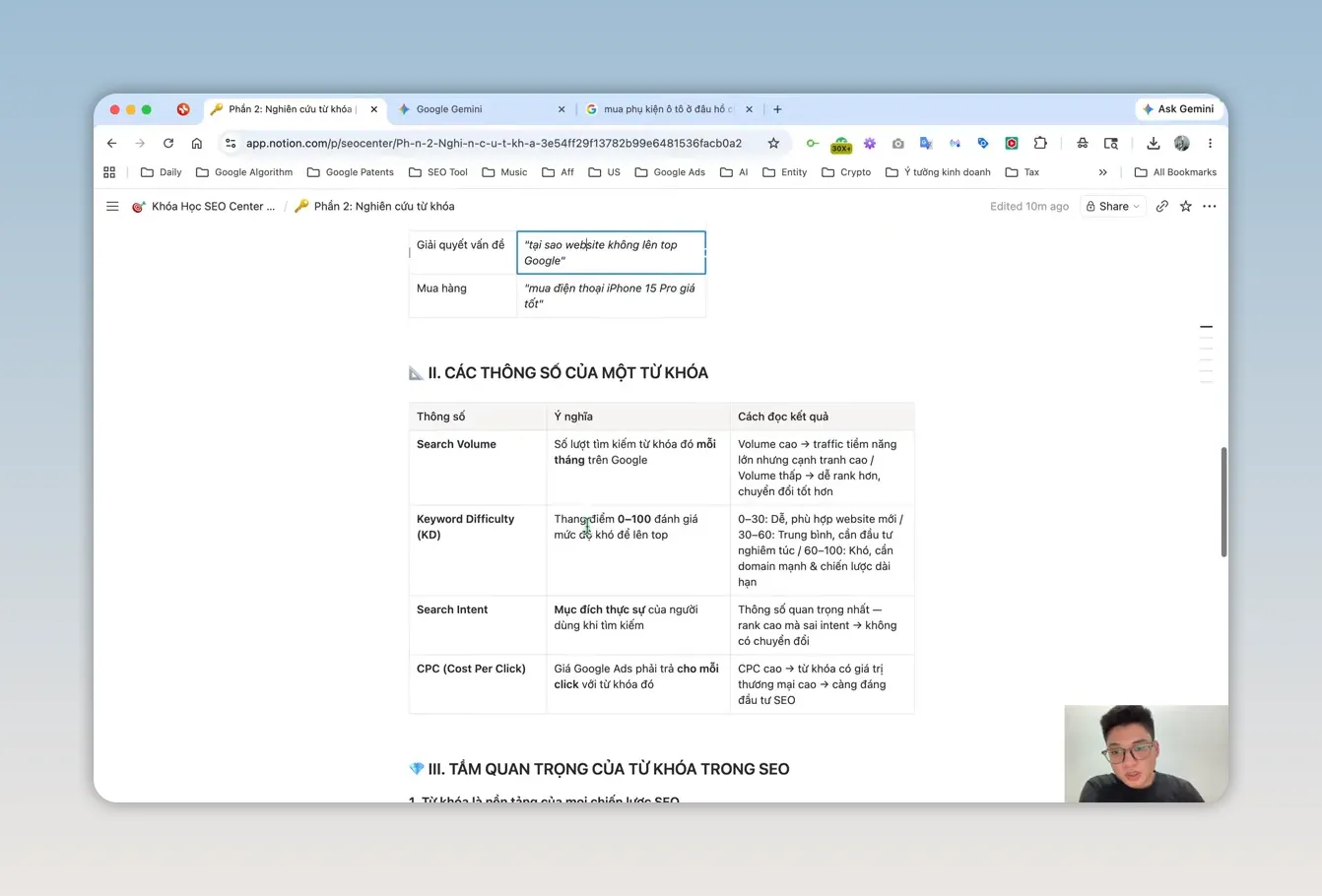This screenshot has width=1322, height=896.
Task: Click the URL address bar
Action: pyautogui.click(x=494, y=143)
